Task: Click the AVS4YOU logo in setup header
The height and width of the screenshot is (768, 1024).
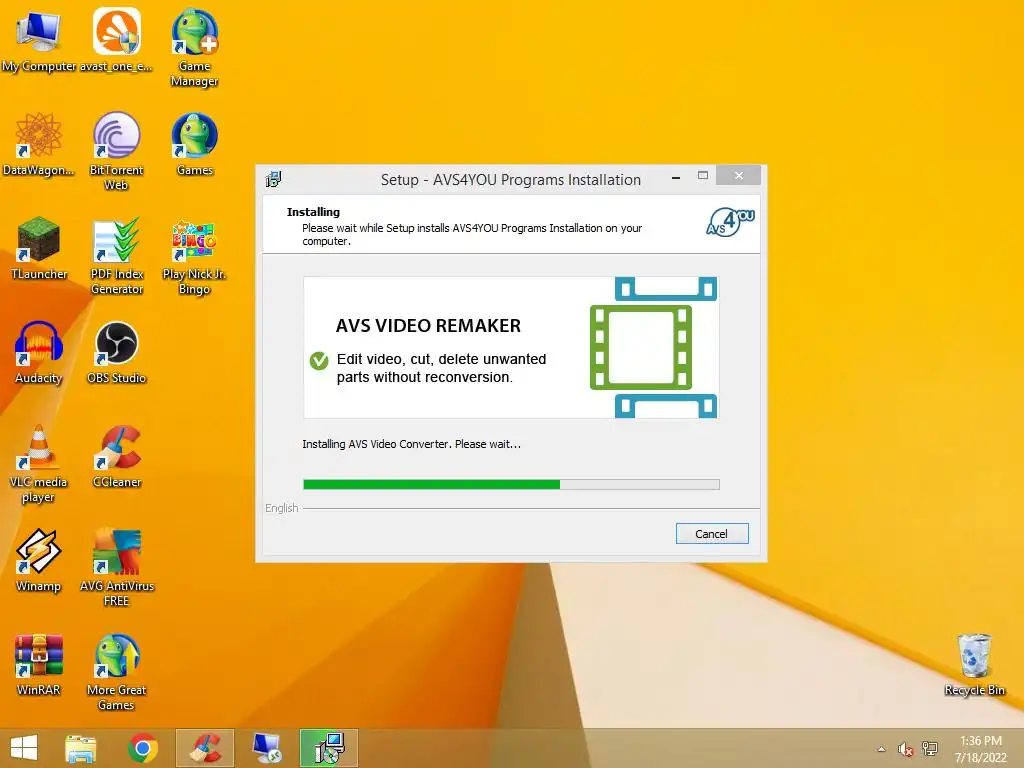Action: coord(730,222)
